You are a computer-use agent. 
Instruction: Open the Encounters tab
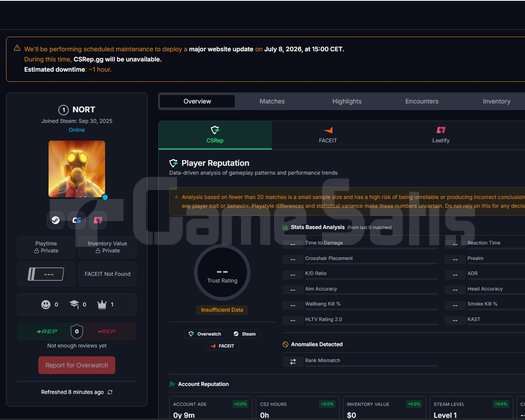422,101
